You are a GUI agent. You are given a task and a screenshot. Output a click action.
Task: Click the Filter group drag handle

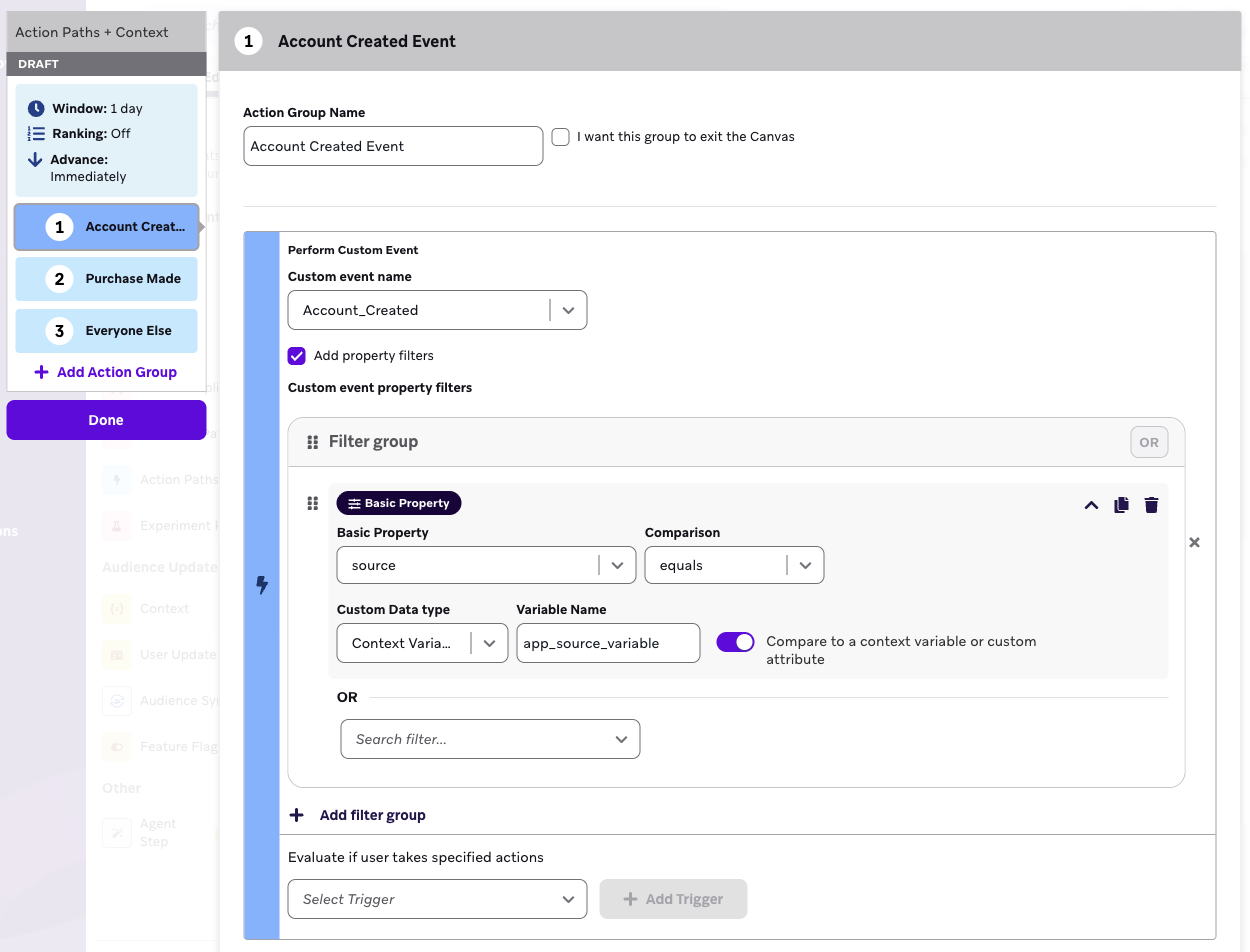[x=312, y=442]
